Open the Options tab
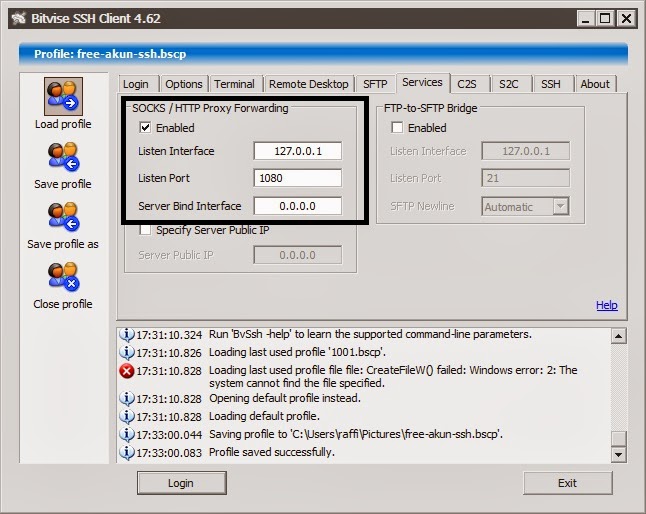Viewport: 646px width, 514px height. pos(184,84)
